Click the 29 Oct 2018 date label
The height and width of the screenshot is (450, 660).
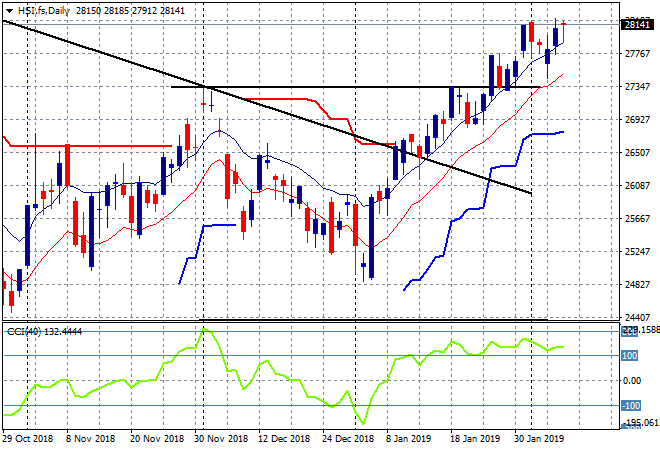(x=28, y=439)
